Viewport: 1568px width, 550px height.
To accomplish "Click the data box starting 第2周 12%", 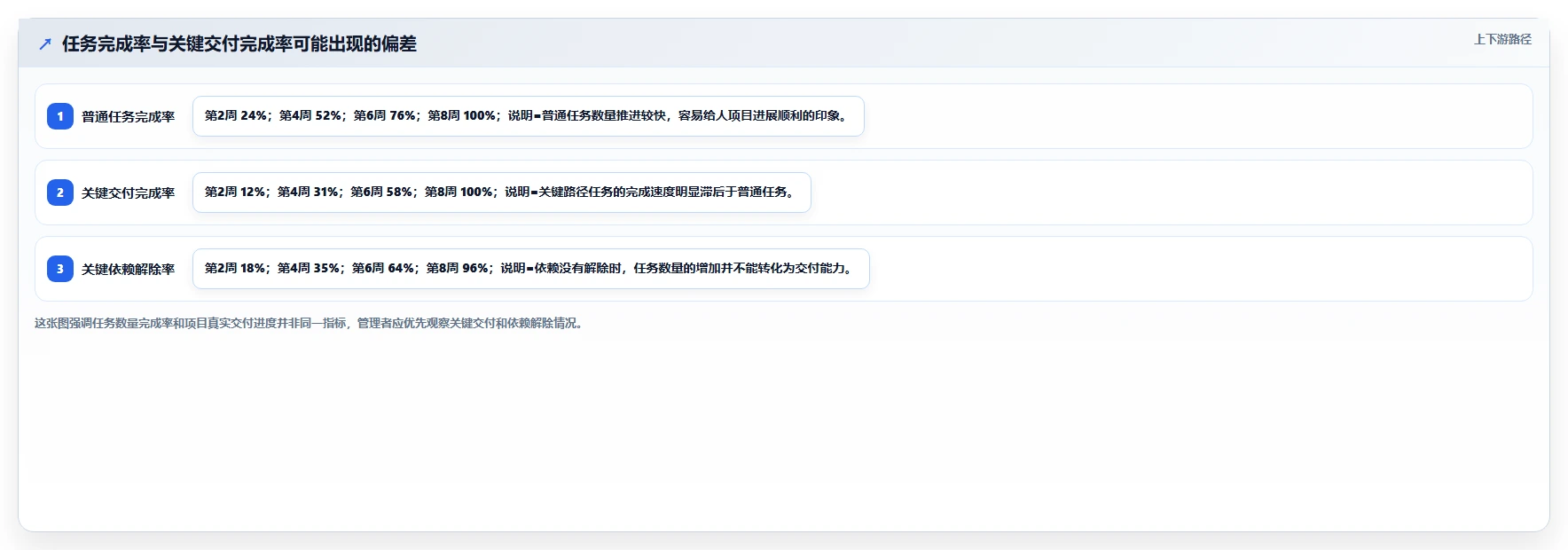I will pyautogui.click(x=502, y=192).
